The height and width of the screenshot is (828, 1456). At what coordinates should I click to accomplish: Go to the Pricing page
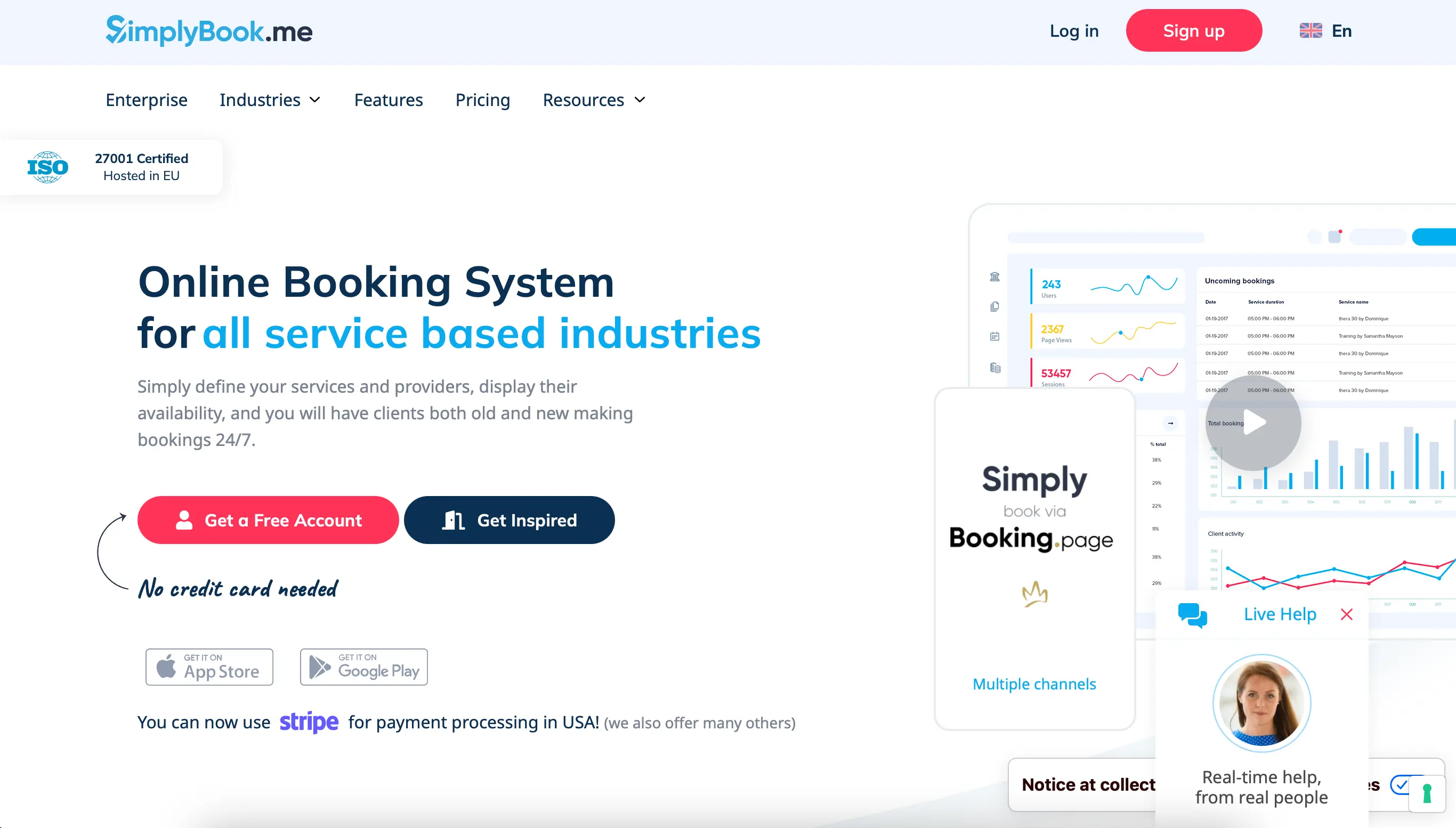coord(482,100)
